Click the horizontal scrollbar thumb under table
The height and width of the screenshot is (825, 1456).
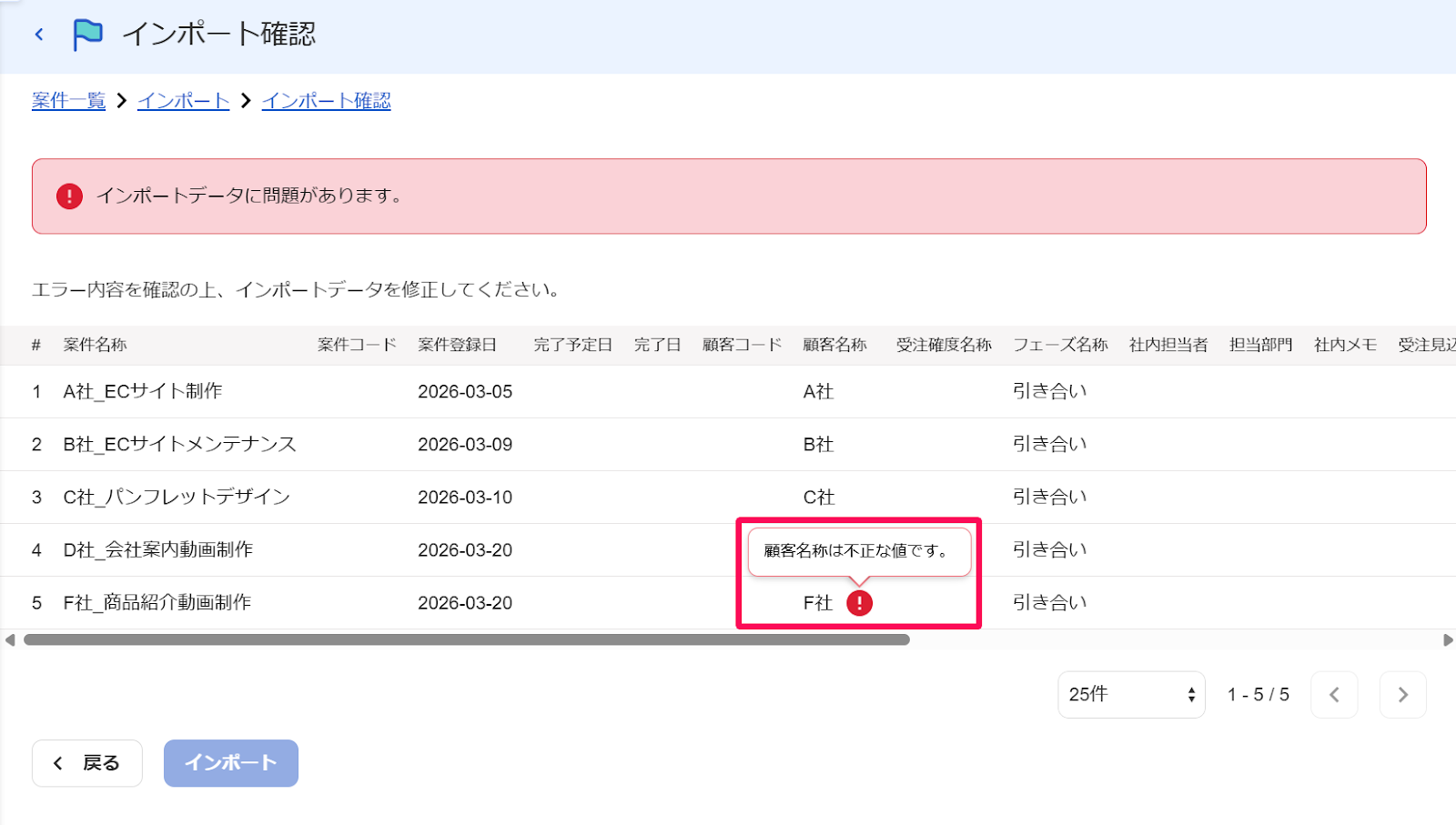pos(467,639)
